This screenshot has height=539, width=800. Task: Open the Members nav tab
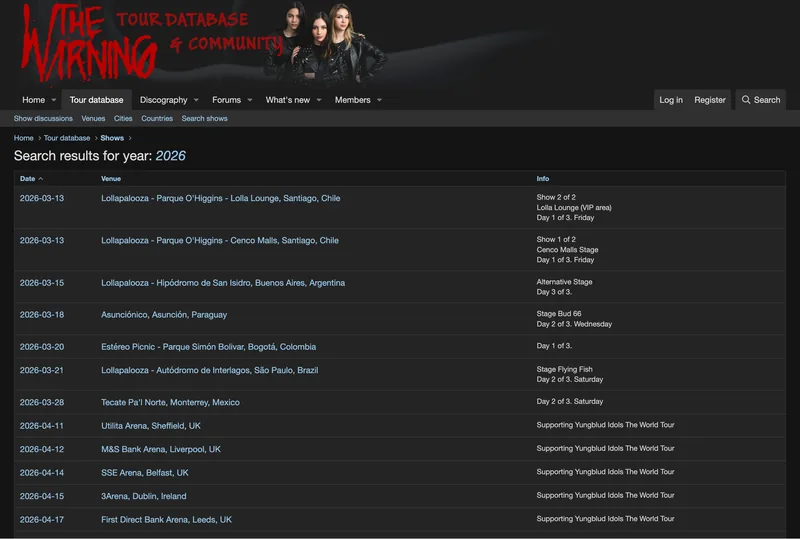pyautogui.click(x=352, y=100)
